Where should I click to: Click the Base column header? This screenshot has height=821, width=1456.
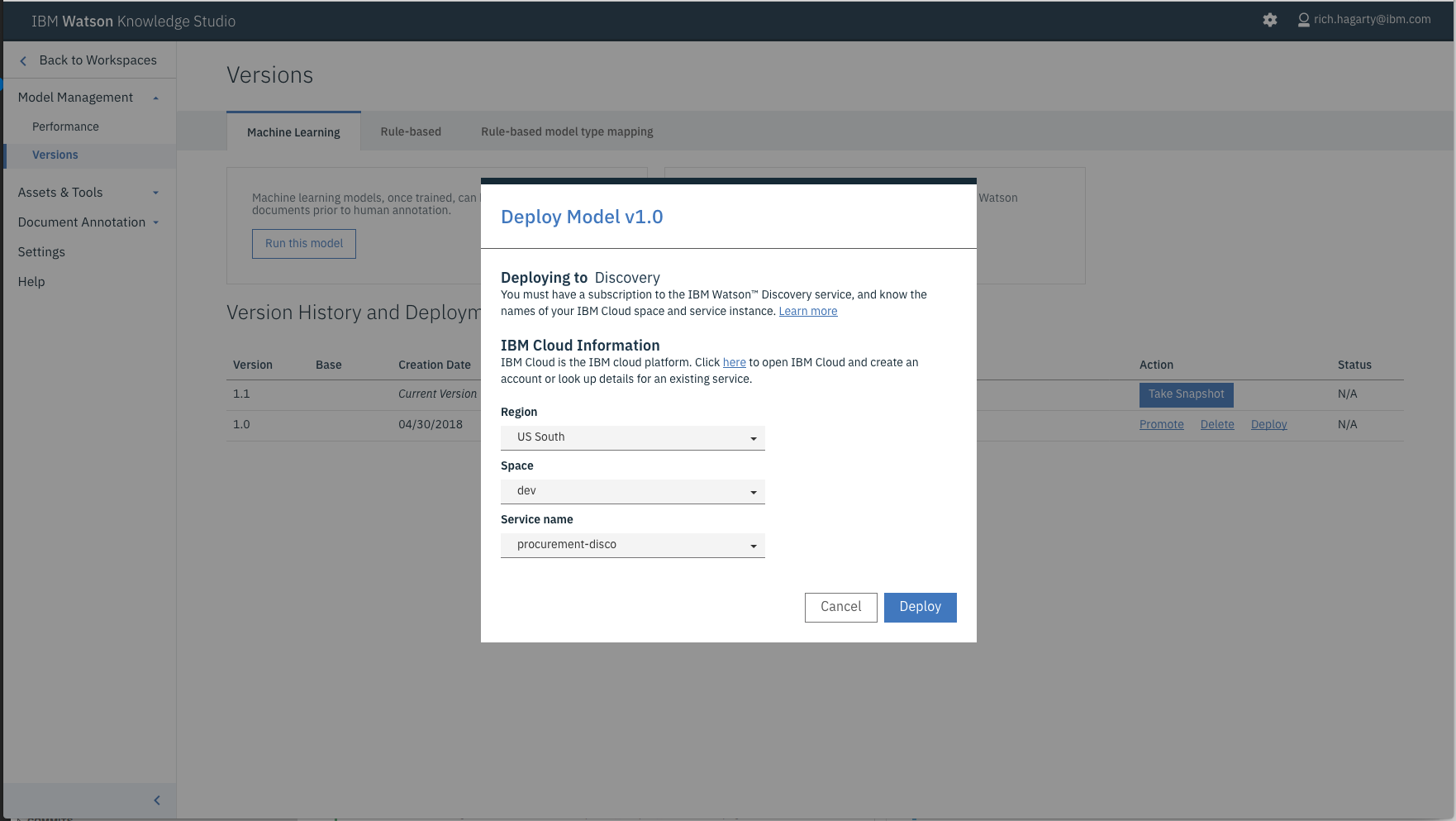pyautogui.click(x=329, y=365)
